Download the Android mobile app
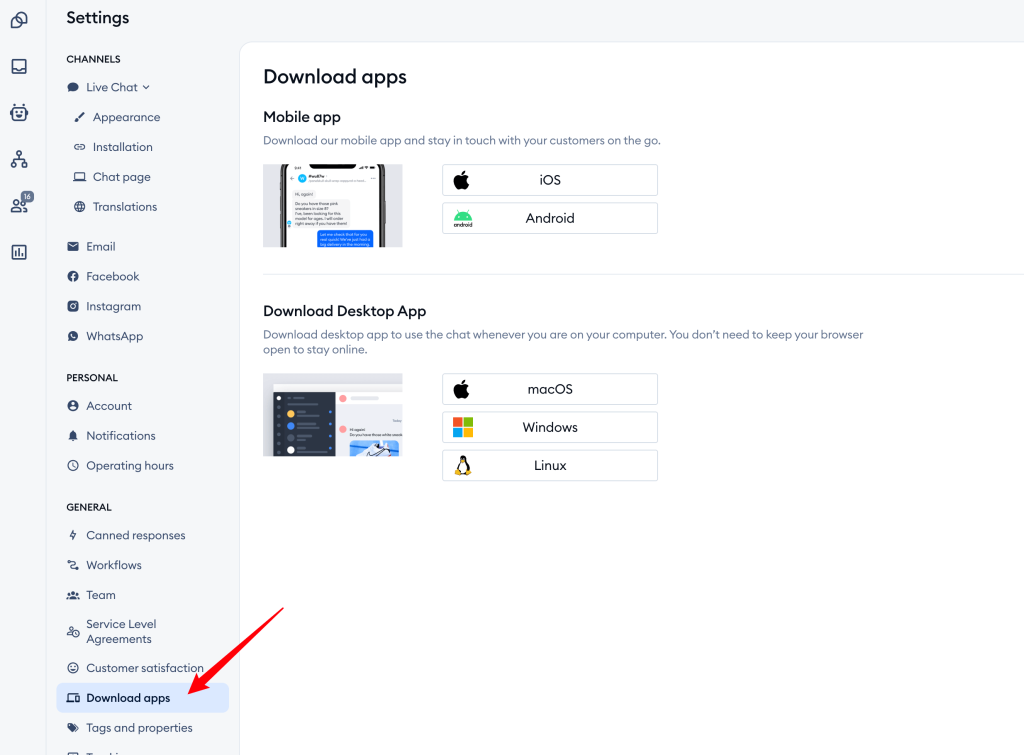Viewport: 1024px width, 755px height. click(550, 218)
